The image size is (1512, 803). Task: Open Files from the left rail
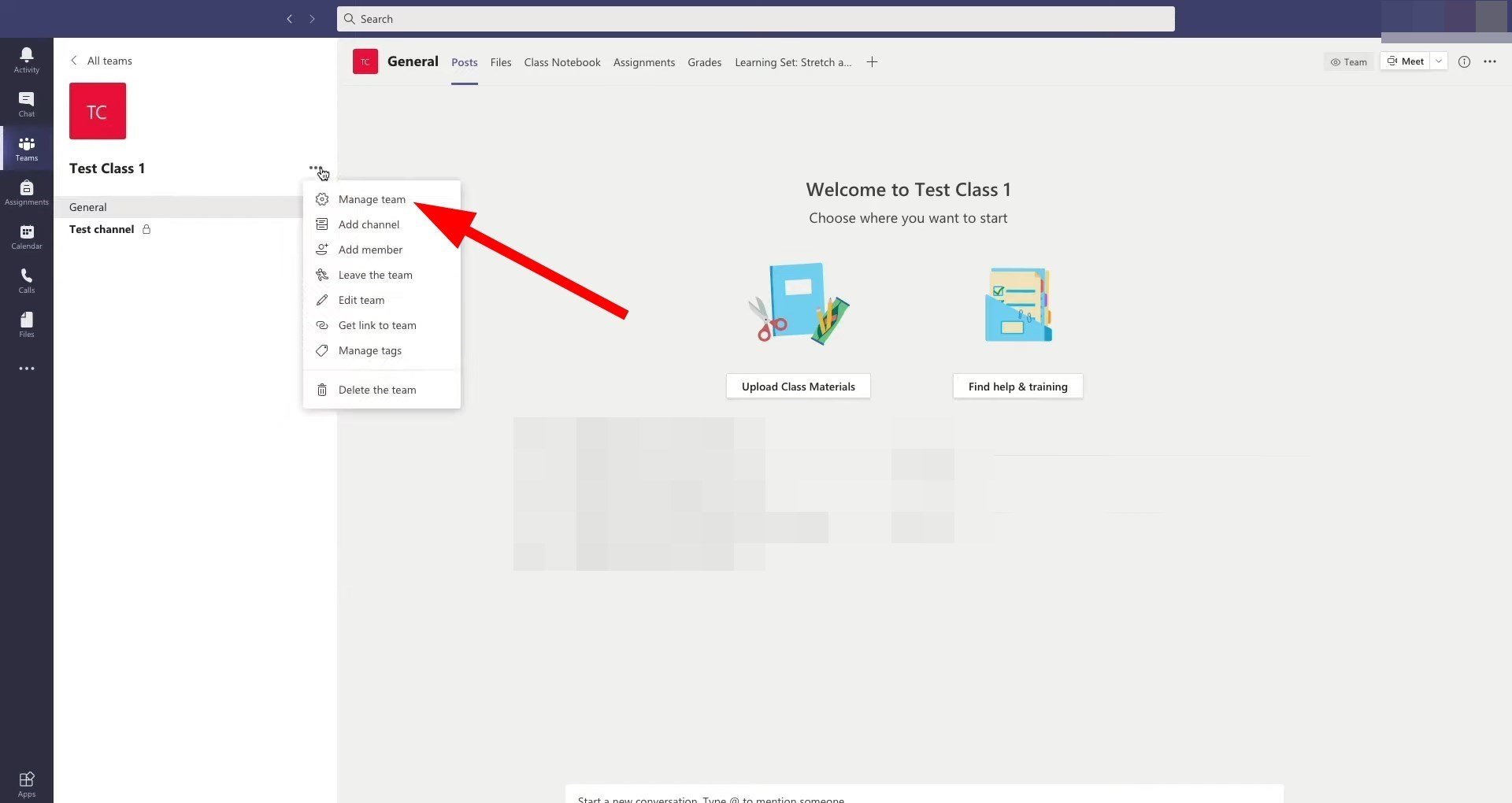tap(27, 324)
